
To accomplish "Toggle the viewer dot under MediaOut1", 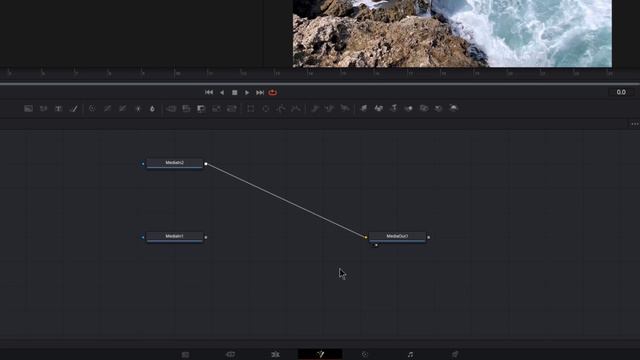I will [x=376, y=245].
